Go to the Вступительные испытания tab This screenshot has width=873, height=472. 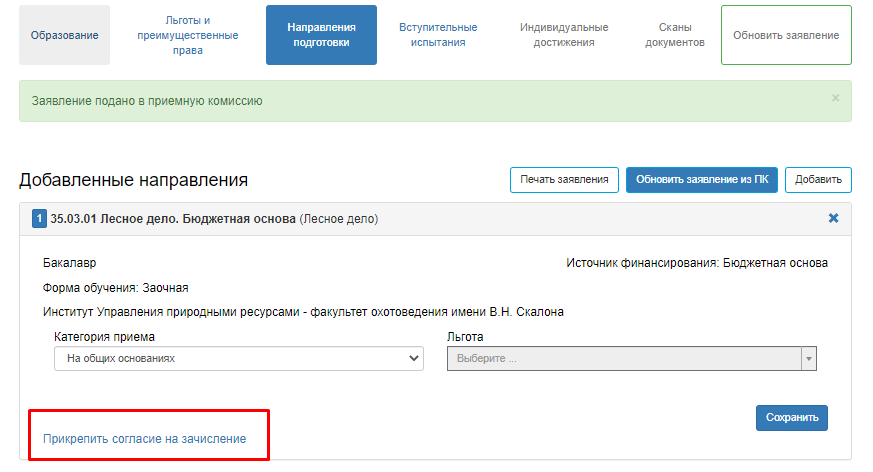click(x=438, y=35)
